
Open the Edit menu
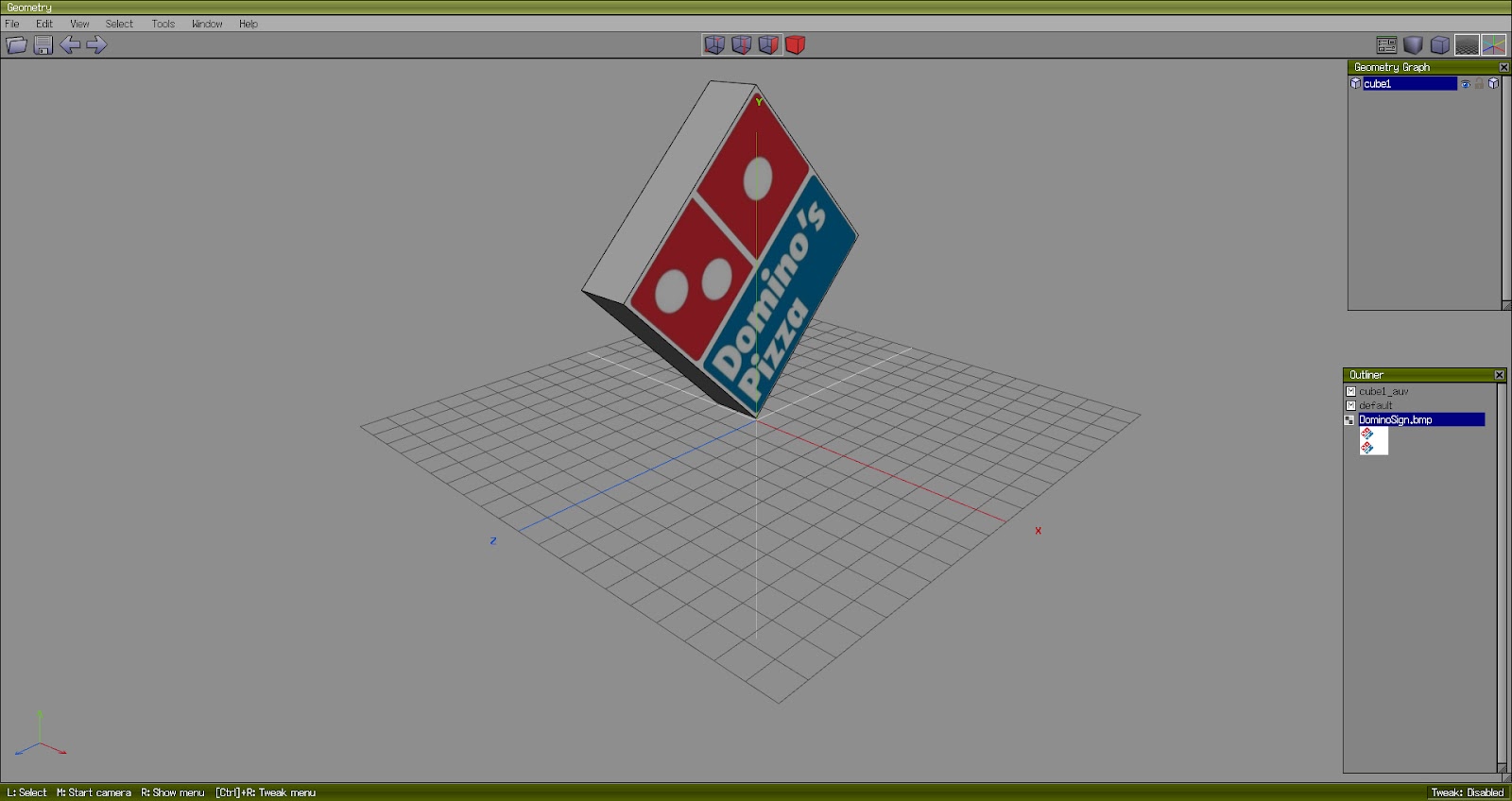44,24
